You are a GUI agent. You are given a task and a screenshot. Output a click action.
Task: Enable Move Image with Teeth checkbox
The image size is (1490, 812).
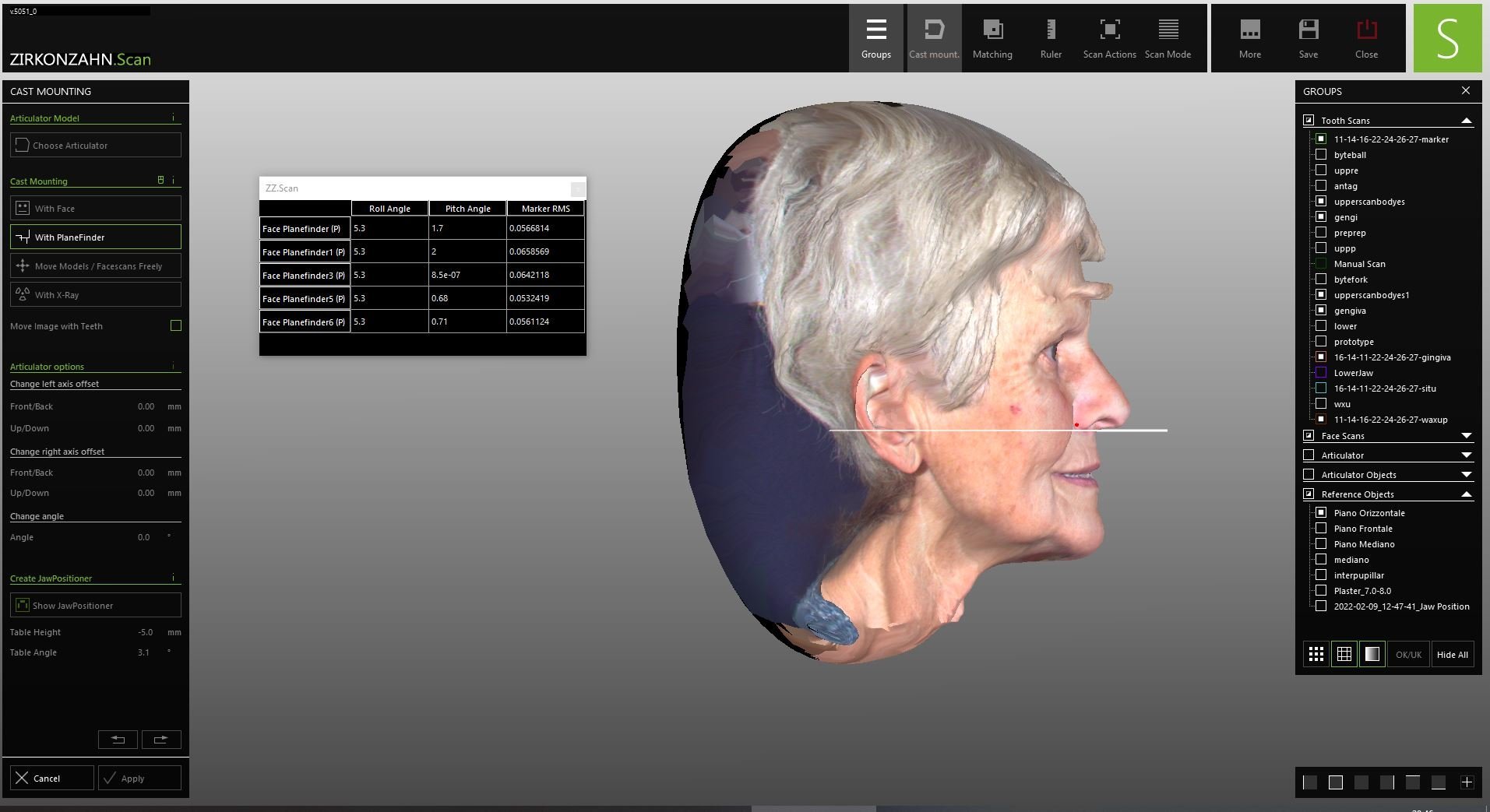pyautogui.click(x=176, y=325)
